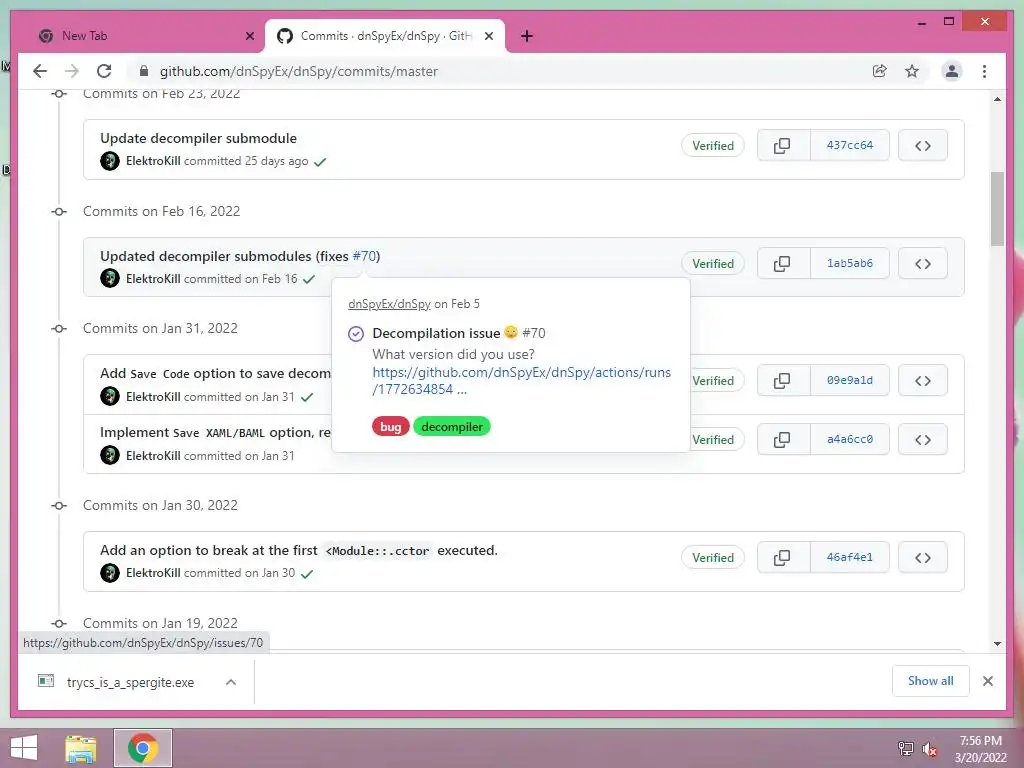Open dnSpyEx/dnSpy repo link in hovercard
1024x768 pixels.
(x=389, y=304)
